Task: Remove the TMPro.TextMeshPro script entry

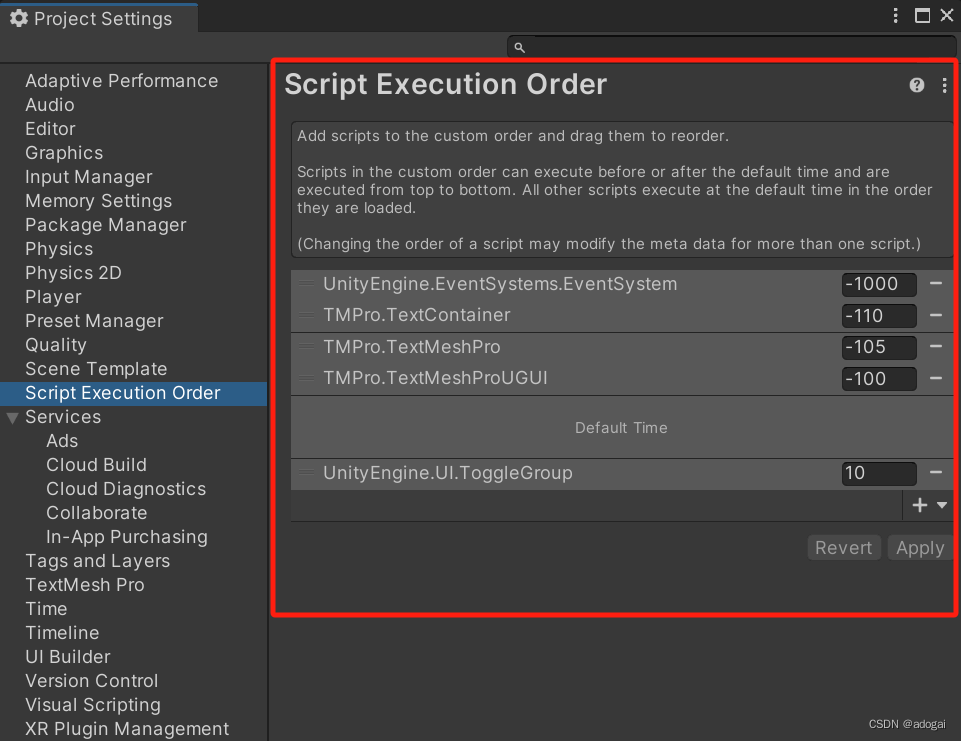Action: (936, 346)
